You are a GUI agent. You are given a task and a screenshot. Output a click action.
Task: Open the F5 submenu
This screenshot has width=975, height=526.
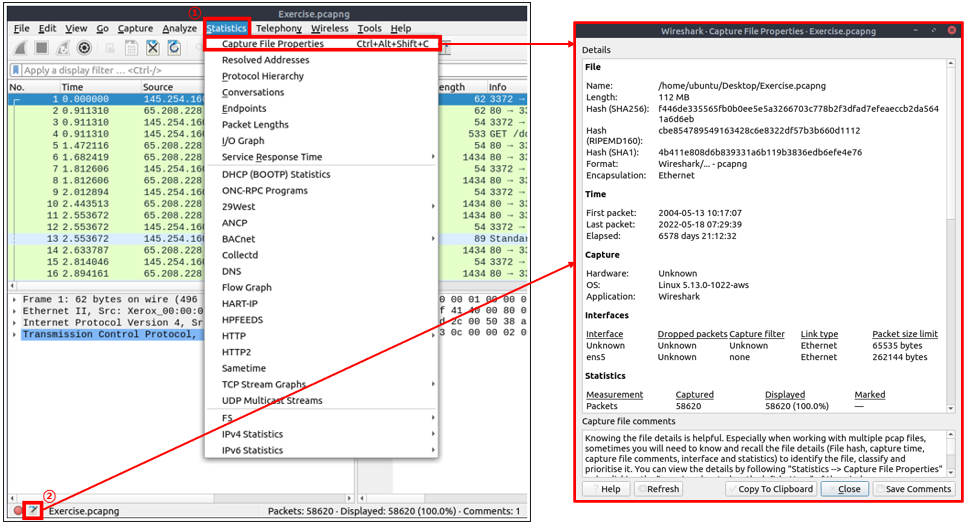tap(321, 418)
